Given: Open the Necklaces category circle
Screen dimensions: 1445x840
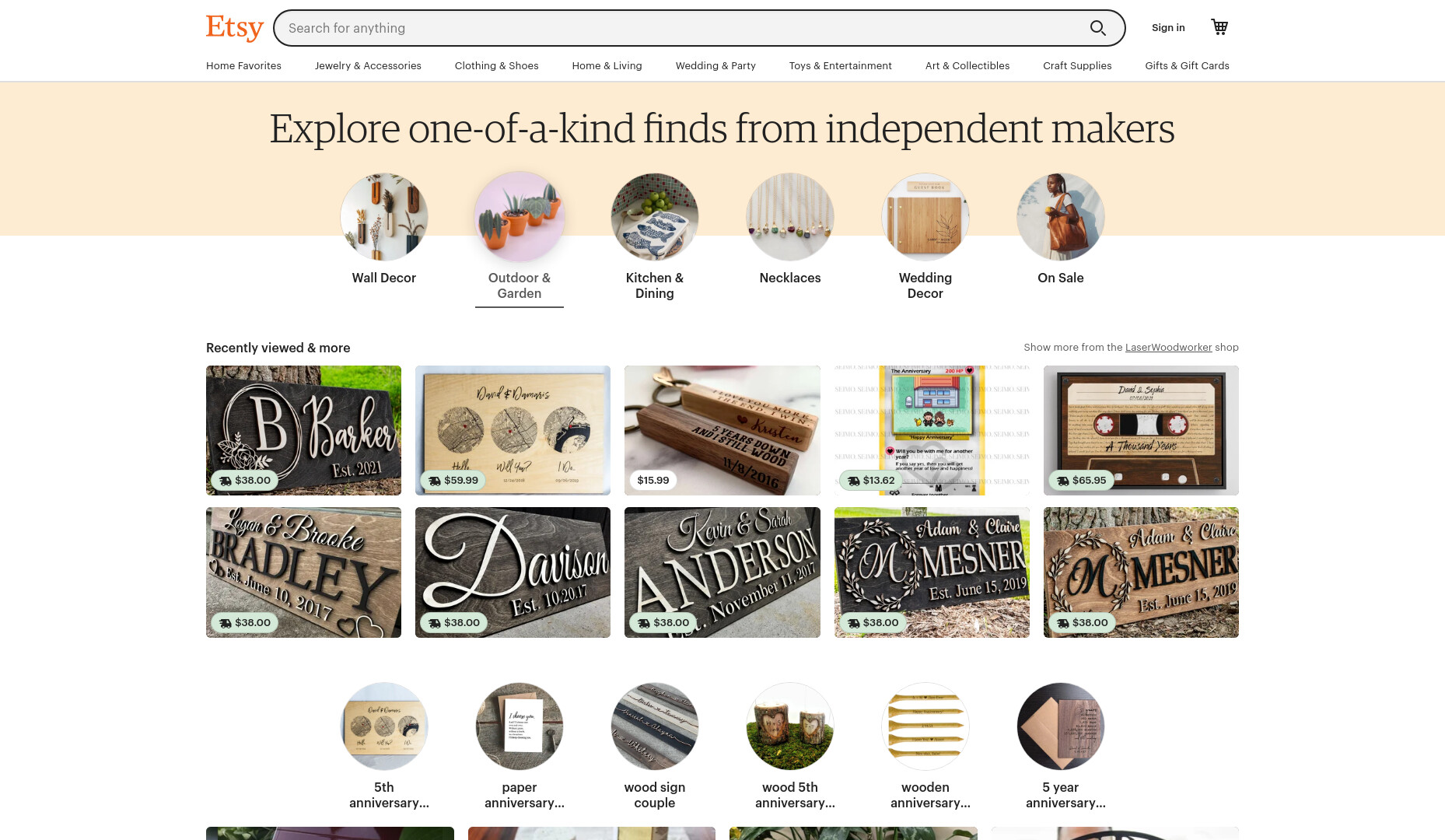Looking at the screenshot, I should point(790,217).
